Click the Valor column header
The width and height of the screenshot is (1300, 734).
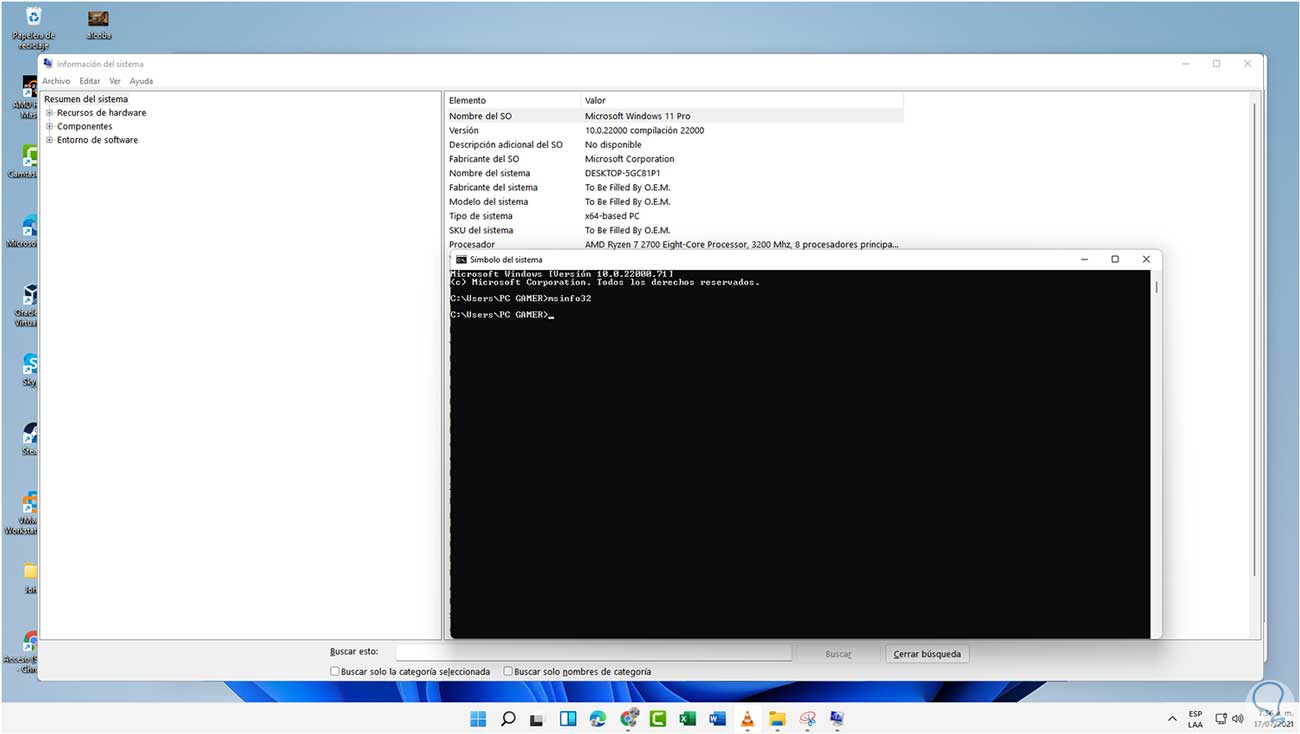741,100
